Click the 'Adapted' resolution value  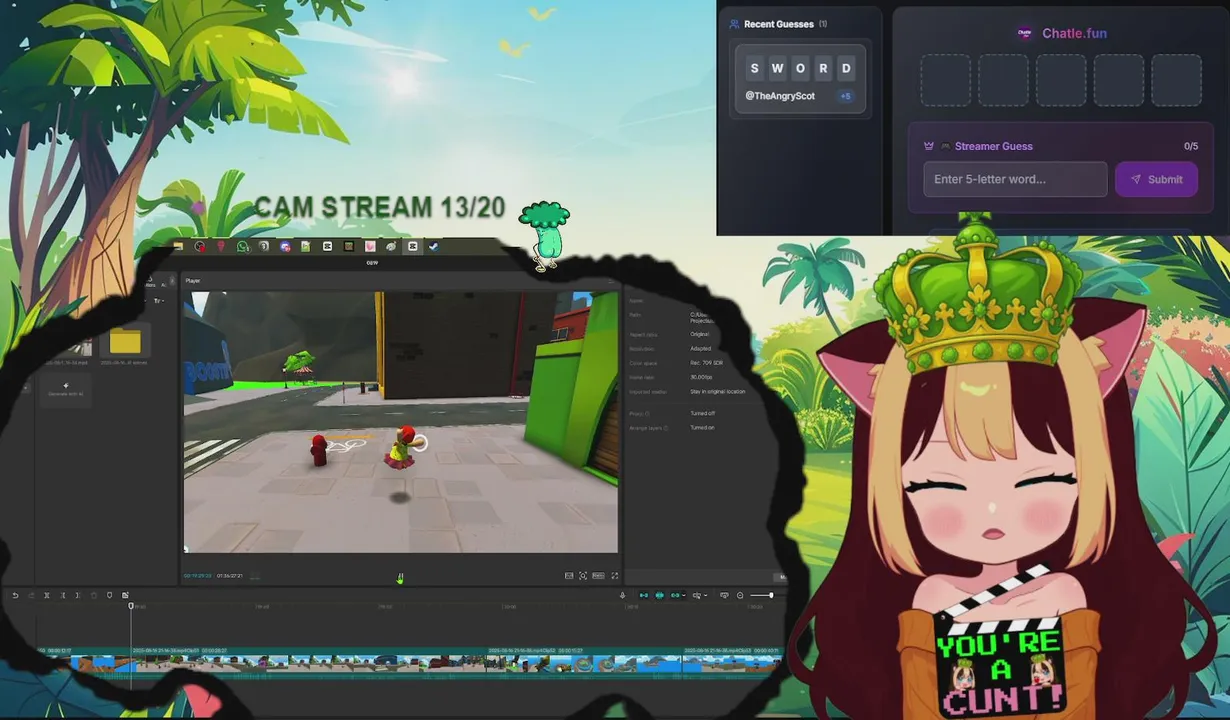point(700,348)
